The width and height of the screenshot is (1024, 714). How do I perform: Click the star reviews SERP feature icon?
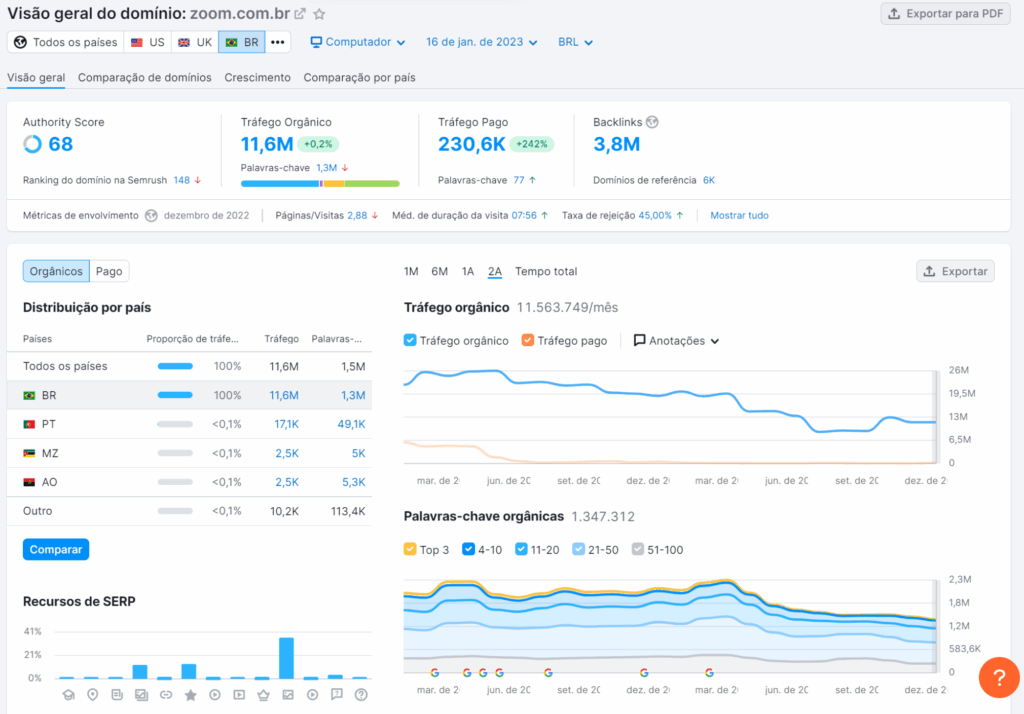pyautogui.click(x=190, y=694)
